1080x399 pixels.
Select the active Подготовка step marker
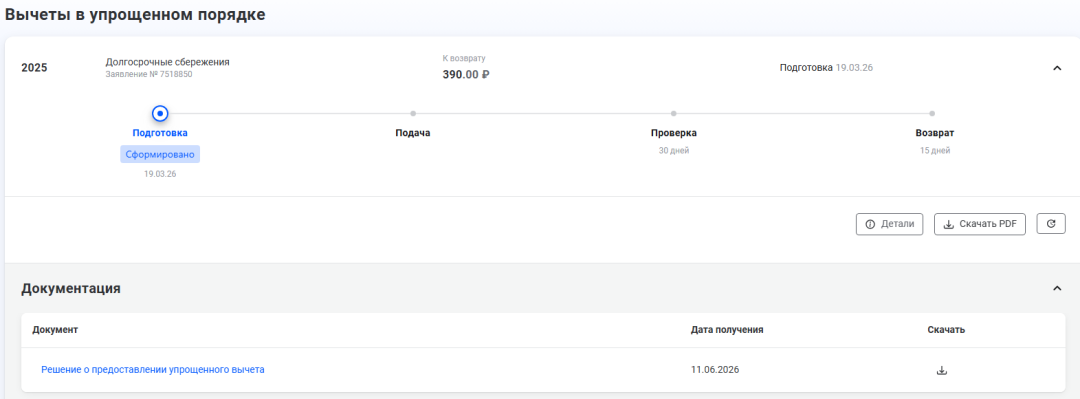pyautogui.click(x=160, y=113)
